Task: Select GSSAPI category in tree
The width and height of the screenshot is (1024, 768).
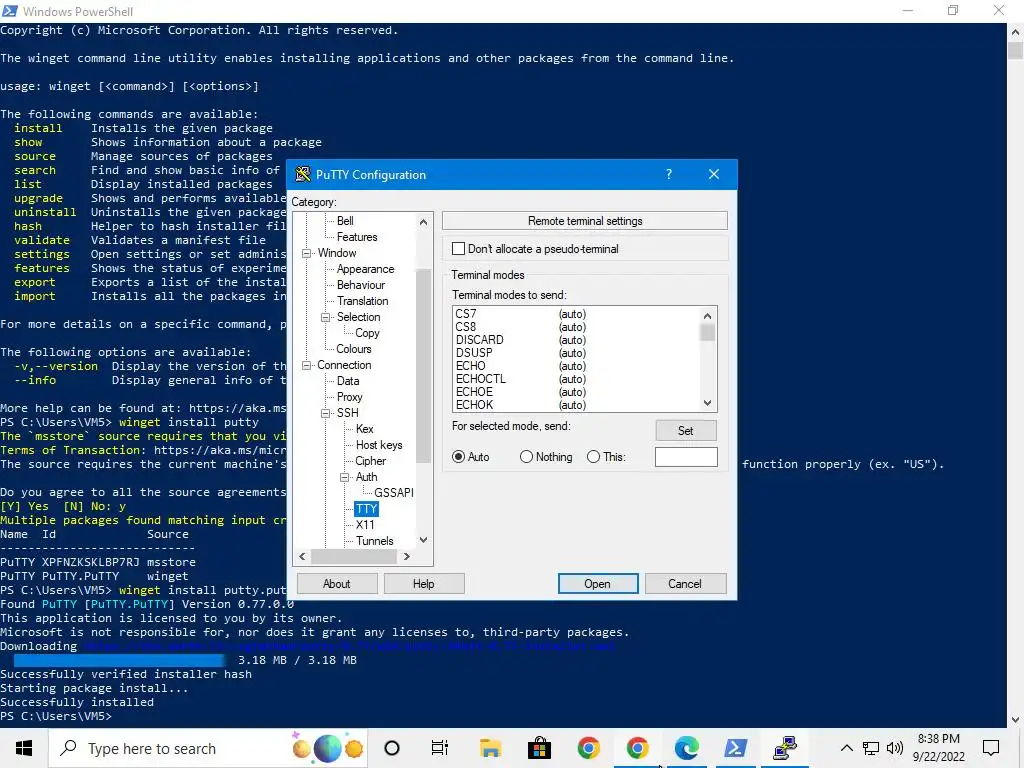Action: pos(394,493)
